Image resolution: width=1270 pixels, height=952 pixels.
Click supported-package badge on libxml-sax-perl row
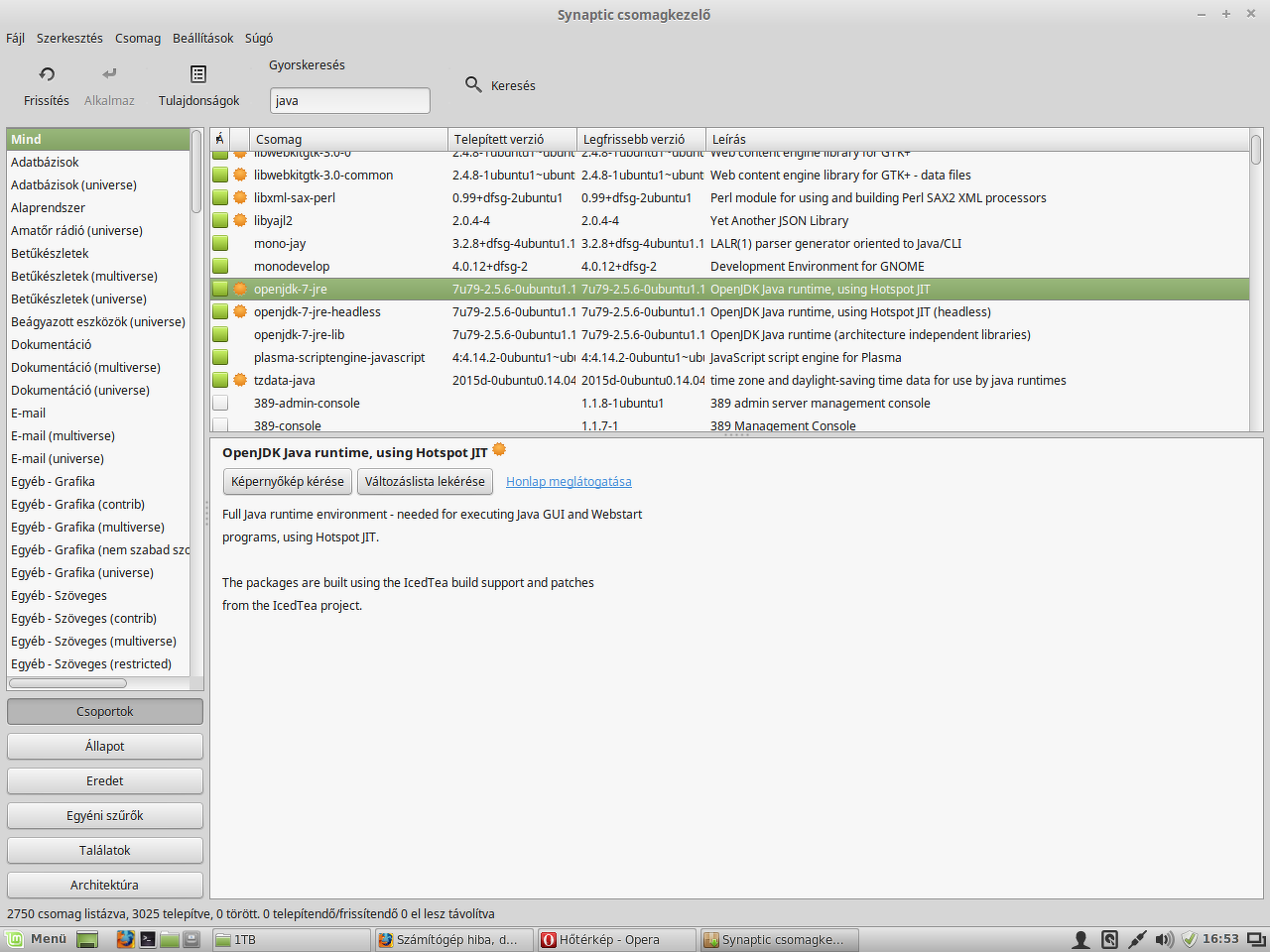240,197
